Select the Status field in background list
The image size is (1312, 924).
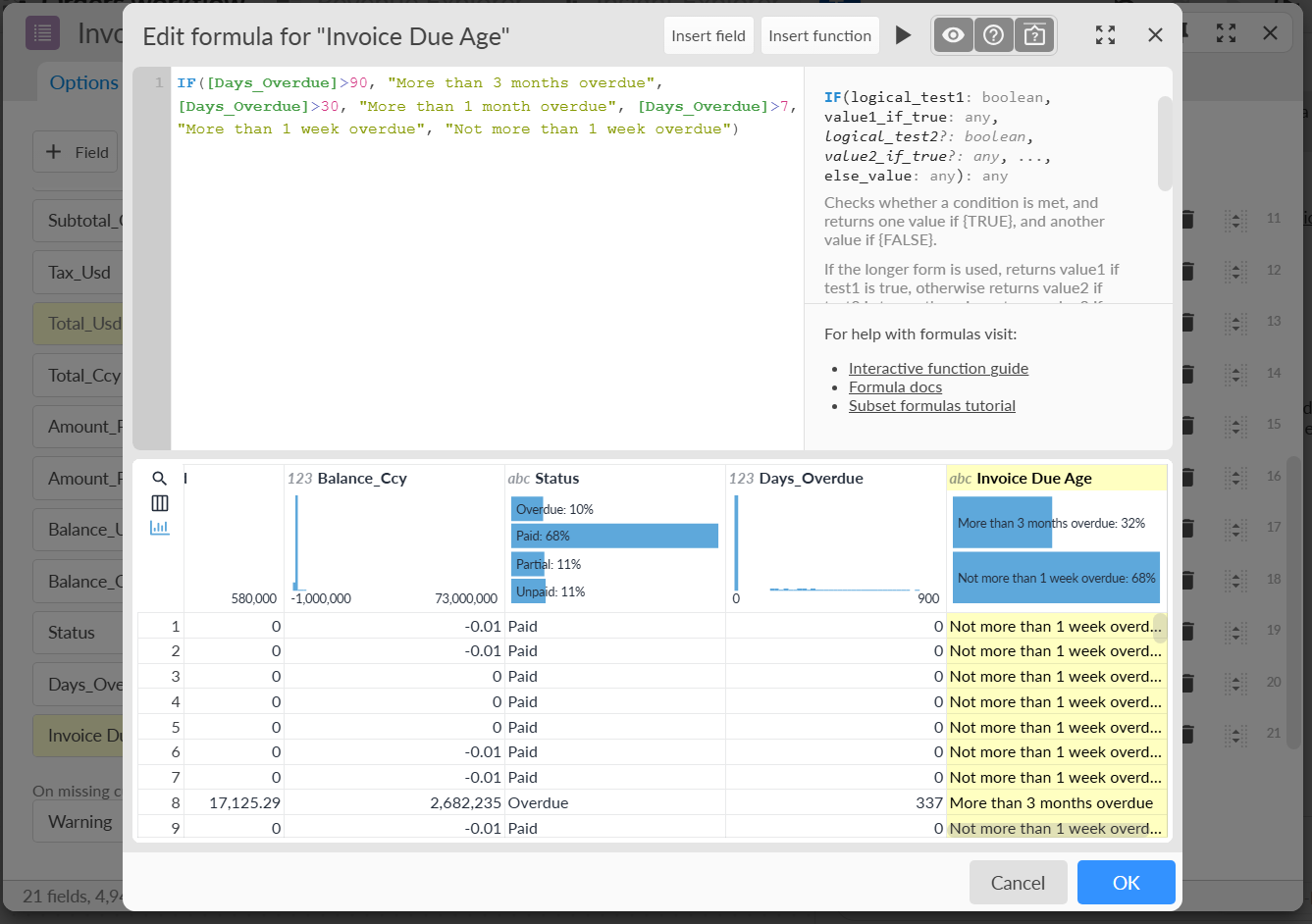pos(79,633)
